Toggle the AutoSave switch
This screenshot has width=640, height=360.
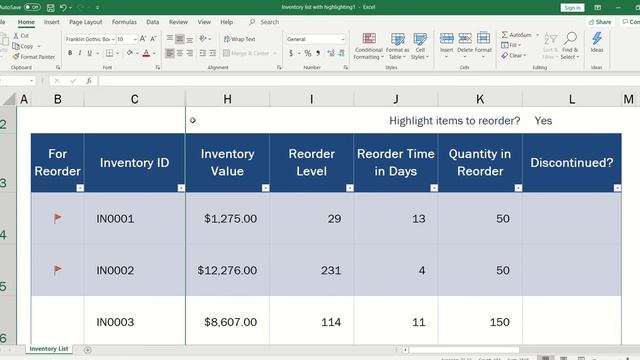pos(32,7)
